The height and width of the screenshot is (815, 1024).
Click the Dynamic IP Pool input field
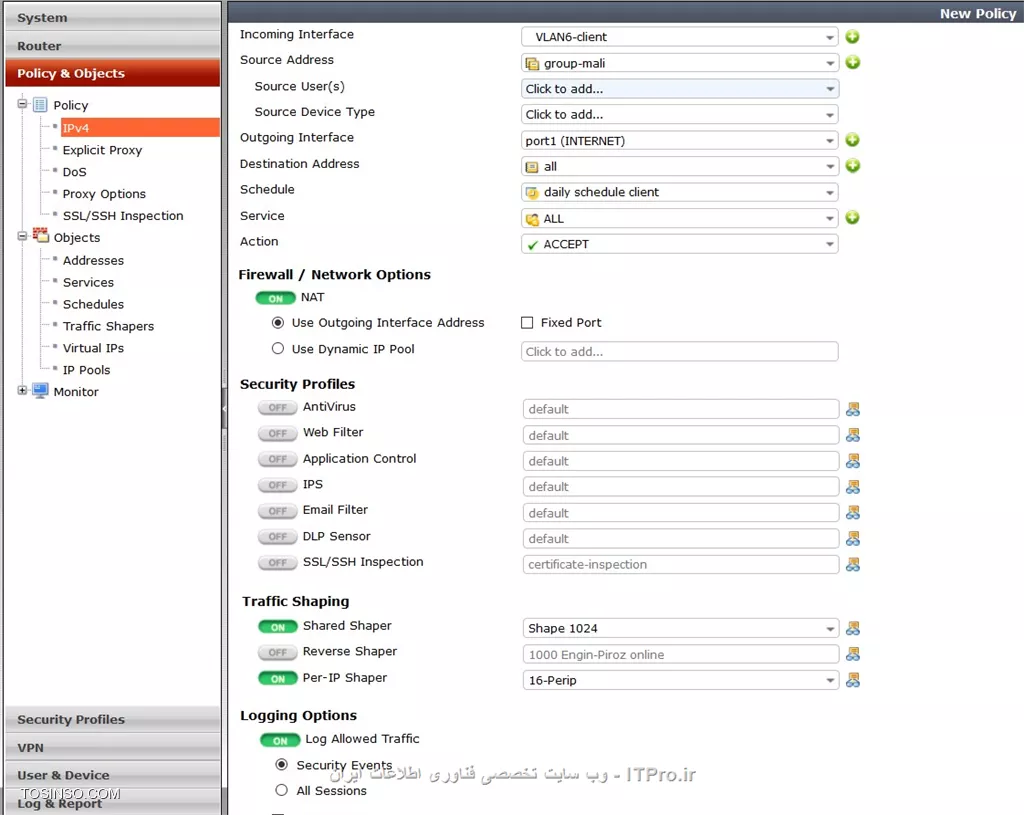680,351
